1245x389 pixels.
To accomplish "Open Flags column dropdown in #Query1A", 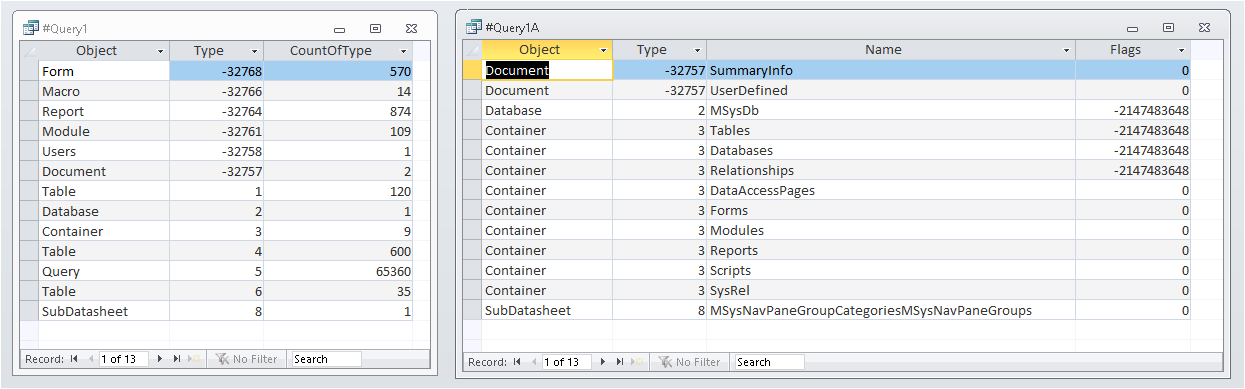I will point(1182,49).
